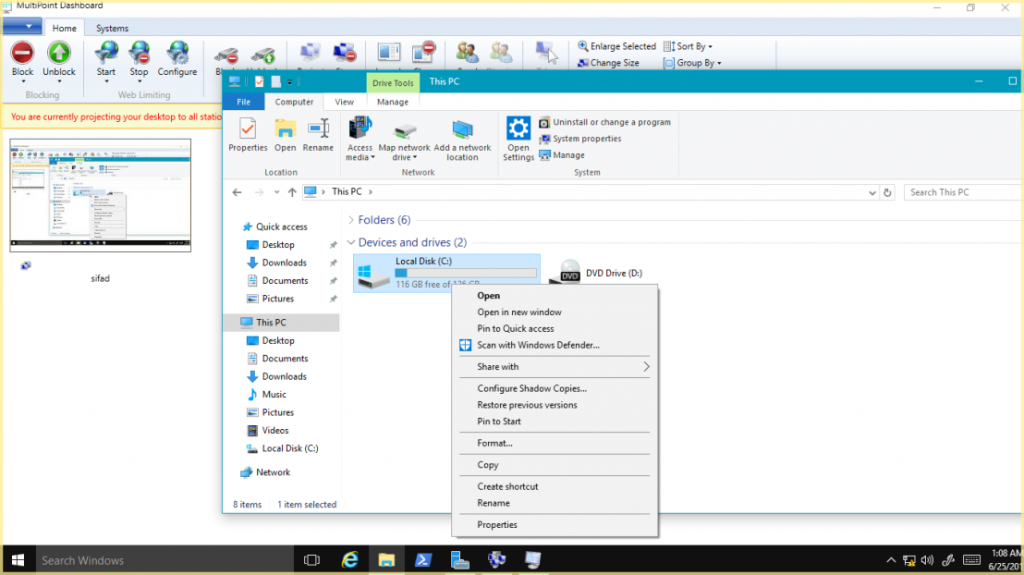Select Videos under This PC
This screenshot has width=1024, height=575.
click(275, 431)
